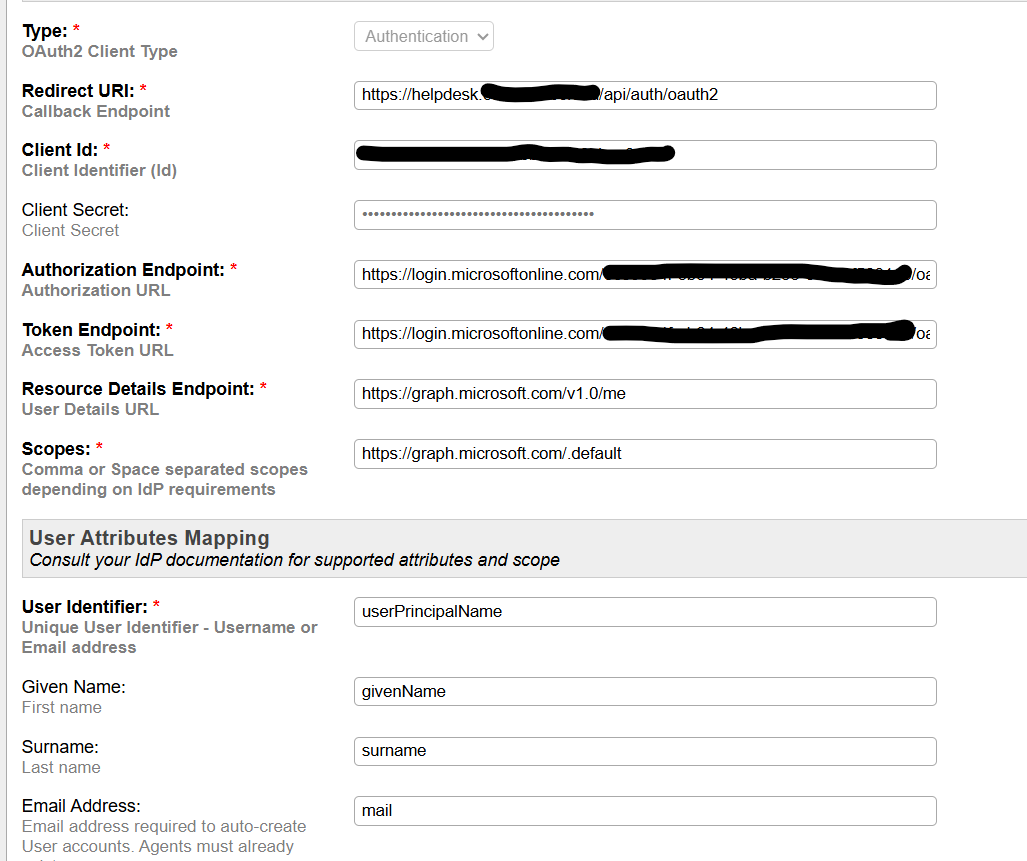Click the Redirect URI input field
Image resolution: width=1027 pixels, height=861 pixels.
pyautogui.click(x=644, y=95)
